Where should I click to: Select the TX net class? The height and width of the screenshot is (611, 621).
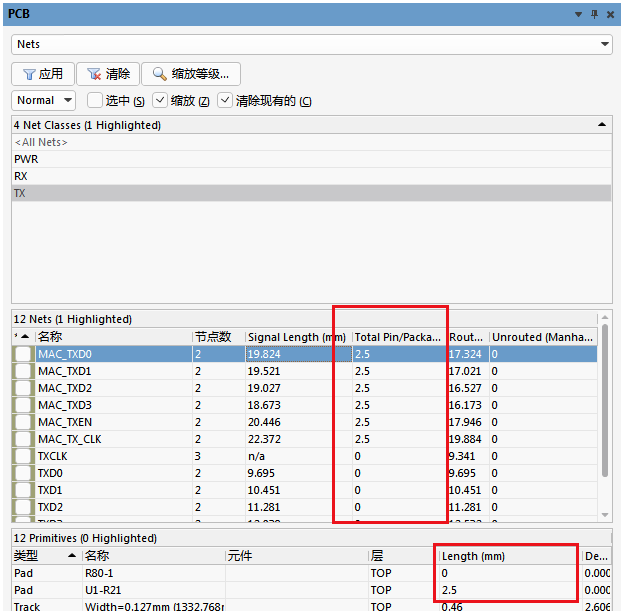click(311, 193)
